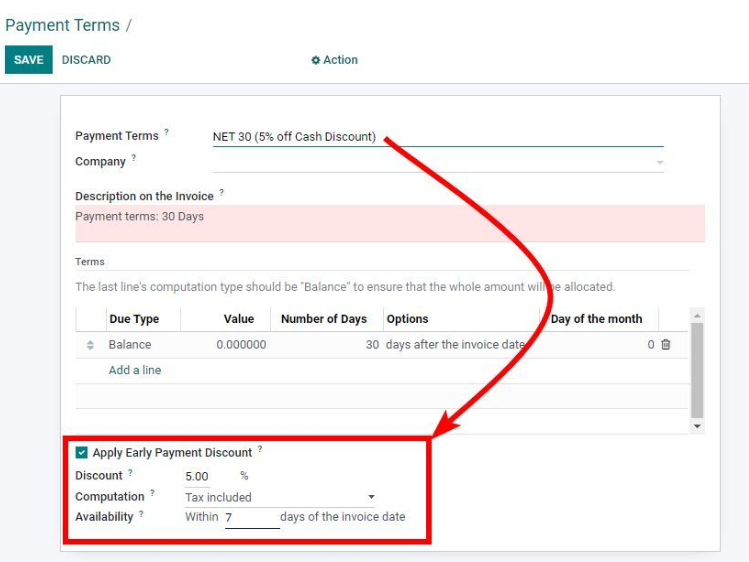Viewport: 749px width, 562px height.
Task: Edit the Payment Terms name field
Action: click(438, 137)
